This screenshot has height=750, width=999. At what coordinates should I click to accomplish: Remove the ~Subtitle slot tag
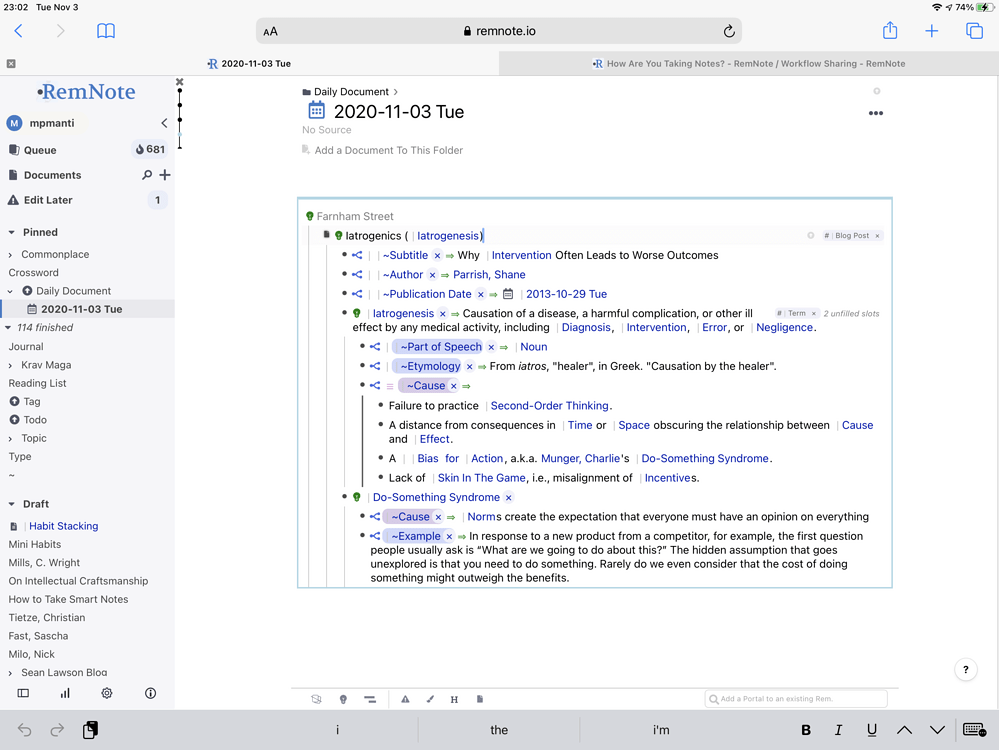437,256
